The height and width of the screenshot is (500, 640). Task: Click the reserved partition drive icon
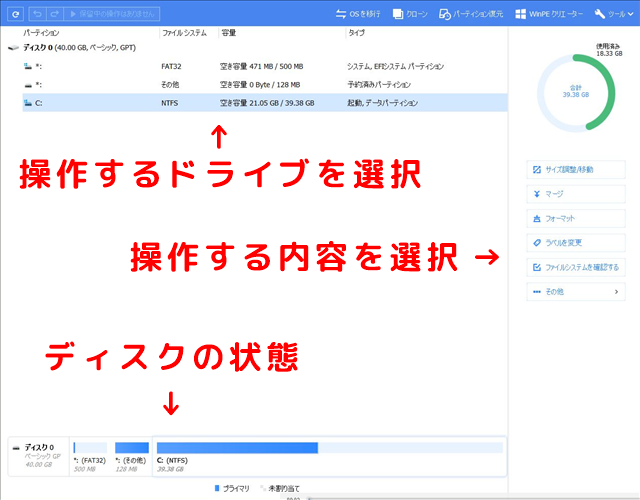click(x=28, y=85)
